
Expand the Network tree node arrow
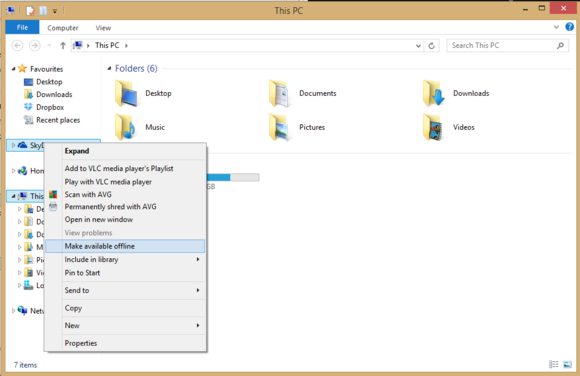click(13, 311)
